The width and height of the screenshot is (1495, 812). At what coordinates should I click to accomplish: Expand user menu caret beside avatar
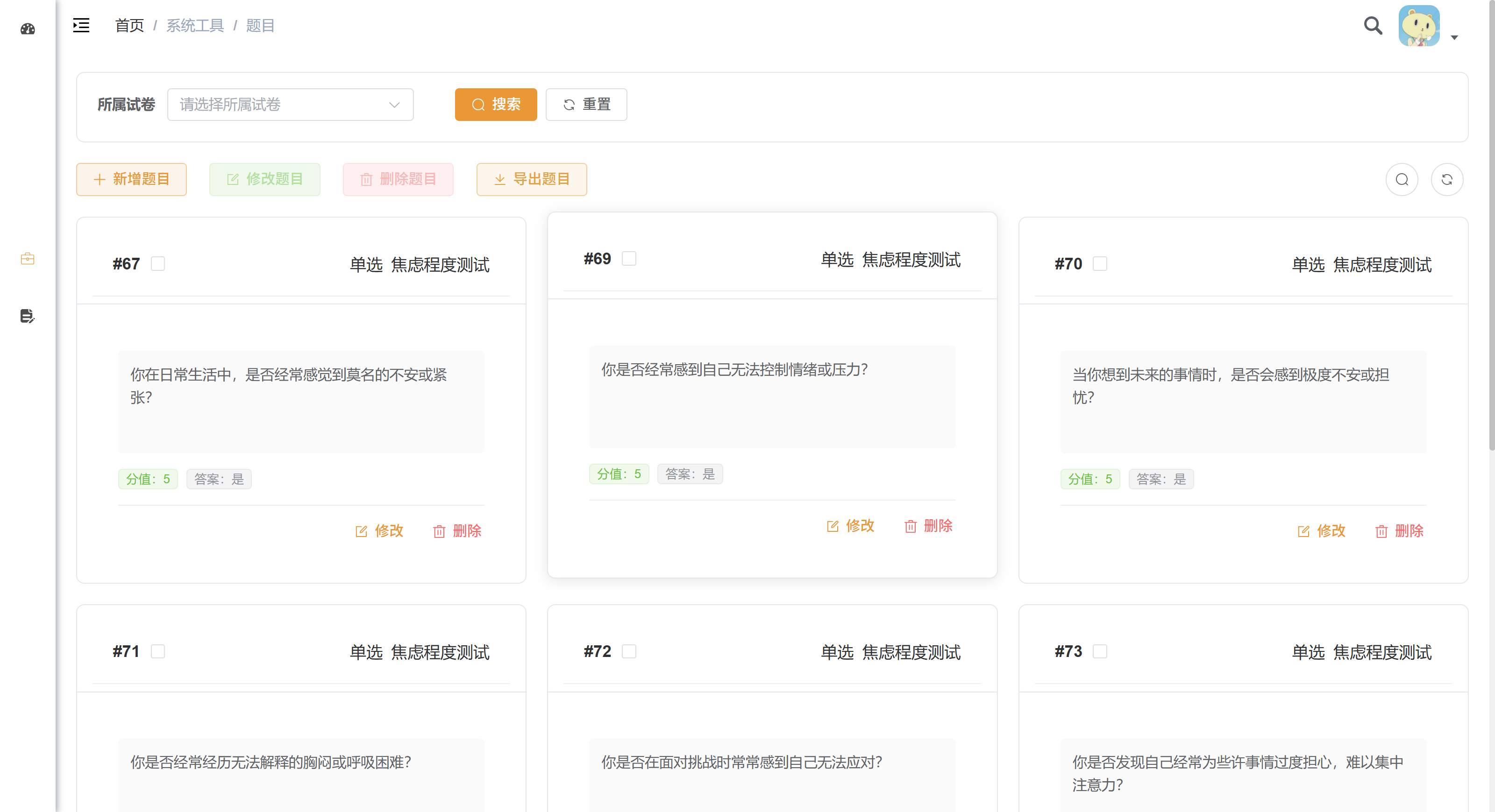tap(1454, 38)
